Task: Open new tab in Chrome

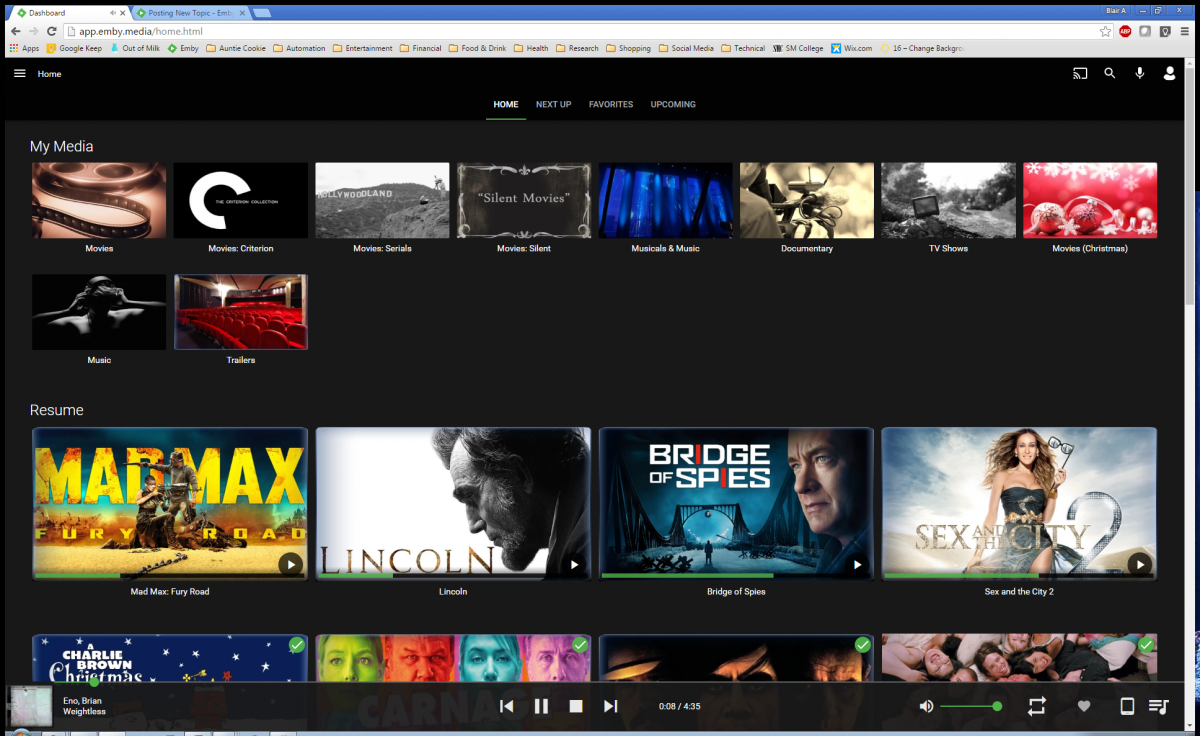Action: [x=262, y=12]
